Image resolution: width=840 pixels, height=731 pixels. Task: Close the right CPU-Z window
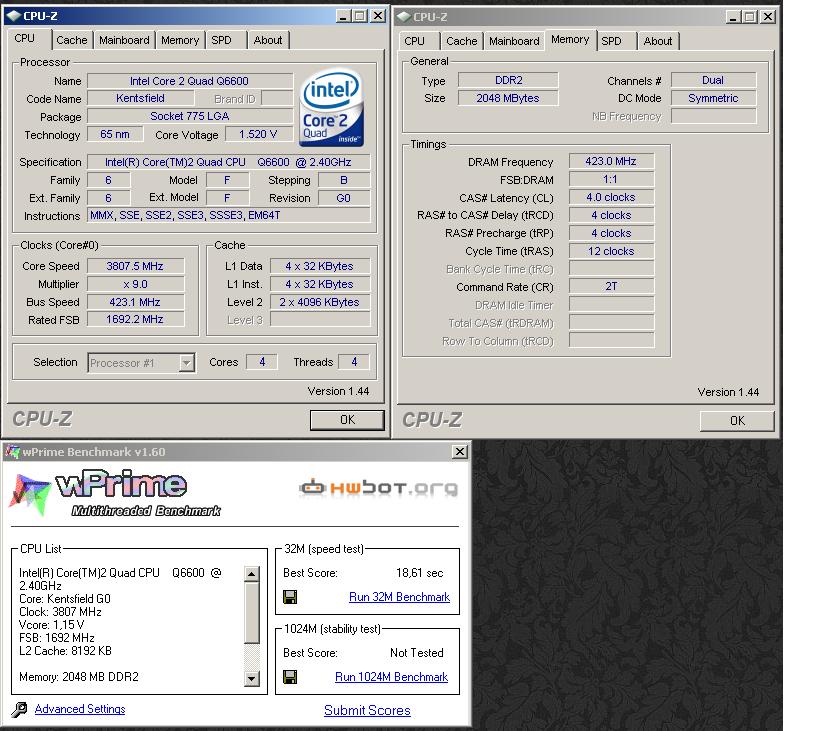tap(768, 17)
